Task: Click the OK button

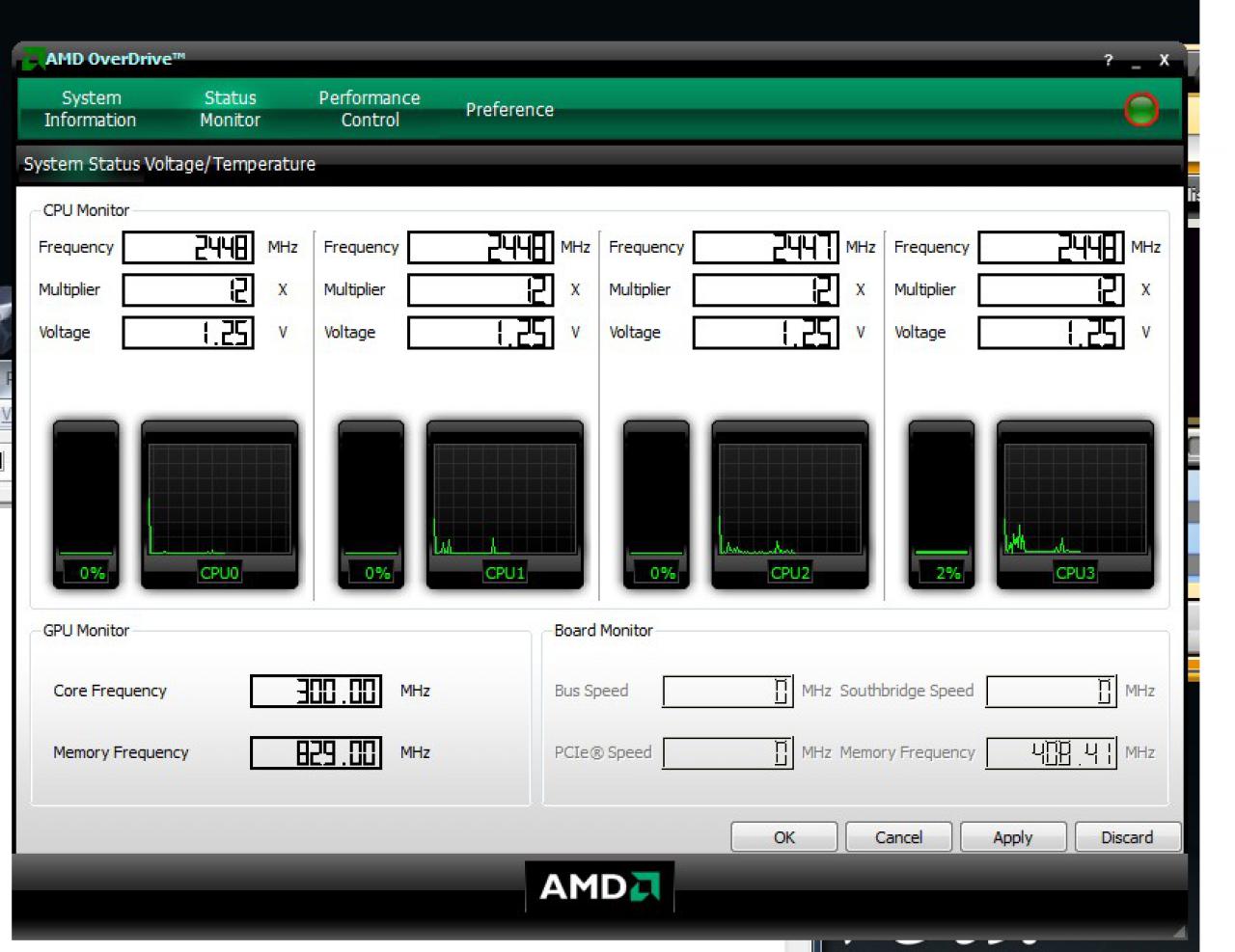Action: coord(783,837)
